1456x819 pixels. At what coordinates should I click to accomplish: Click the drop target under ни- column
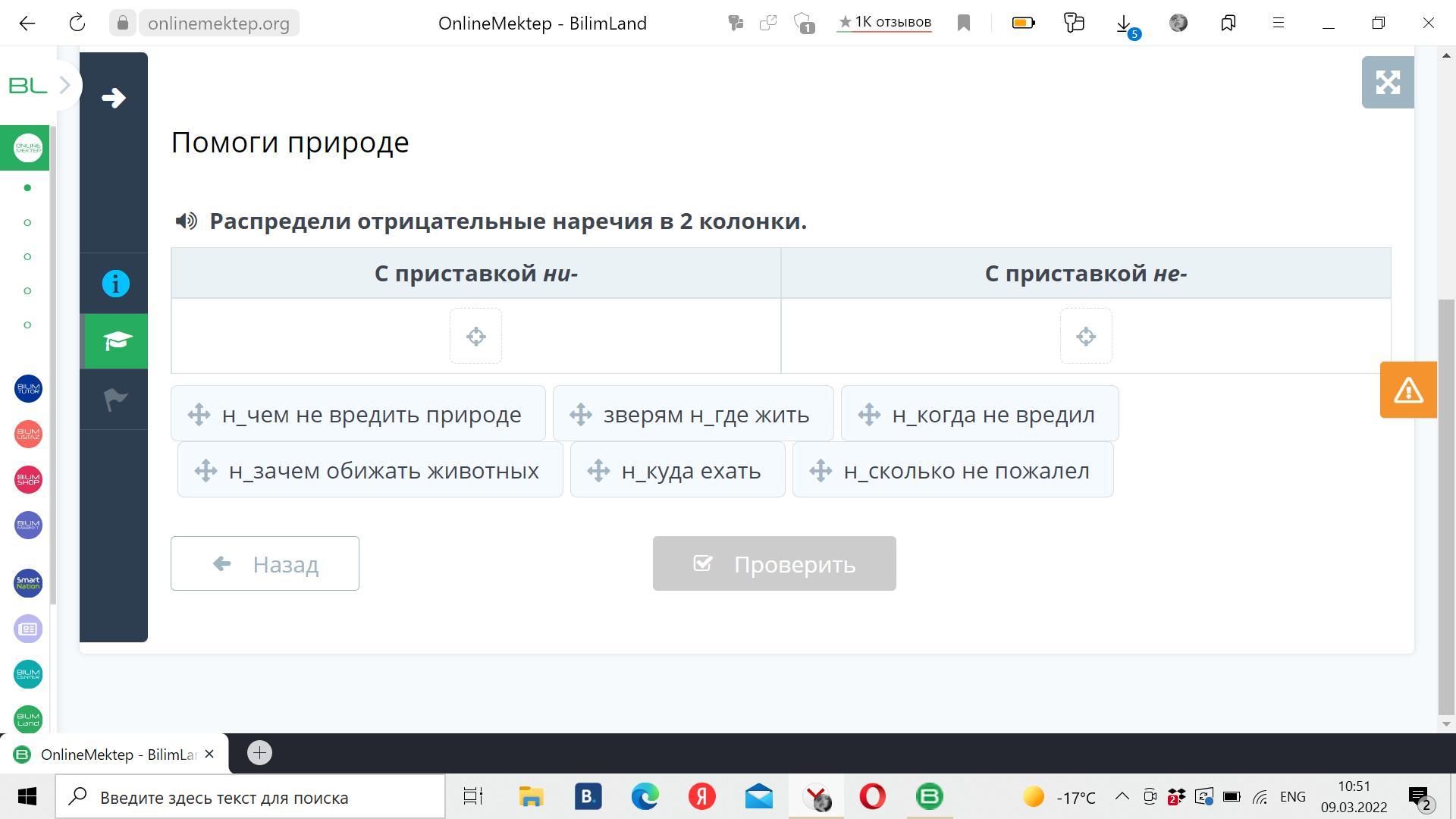pyautogui.click(x=475, y=336)
